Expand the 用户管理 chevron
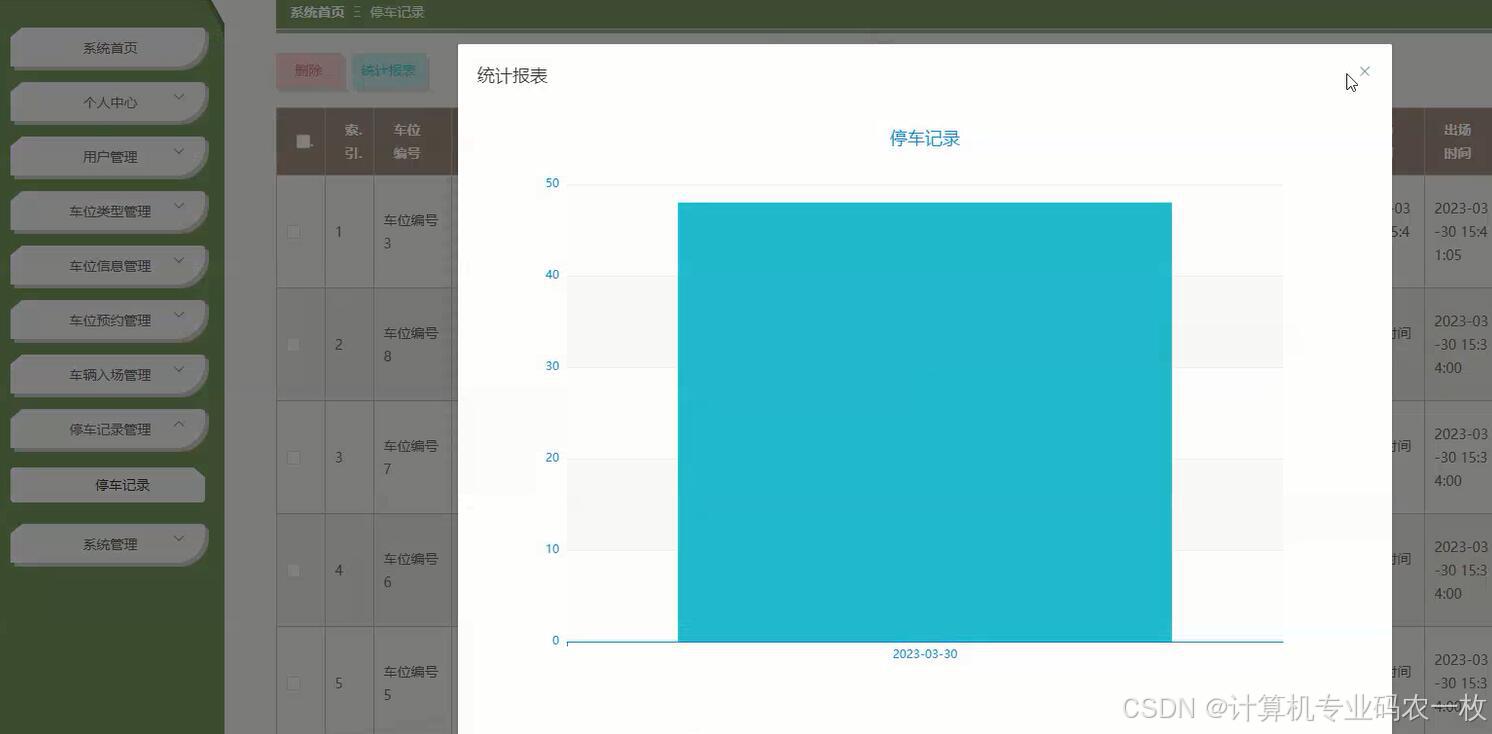This screenshot has width=1492, height=734. [179, 151]
